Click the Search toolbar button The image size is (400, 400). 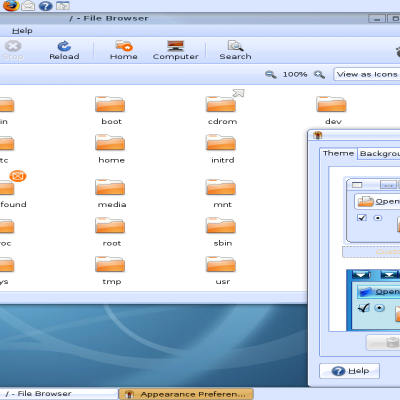tap(235, 50)
